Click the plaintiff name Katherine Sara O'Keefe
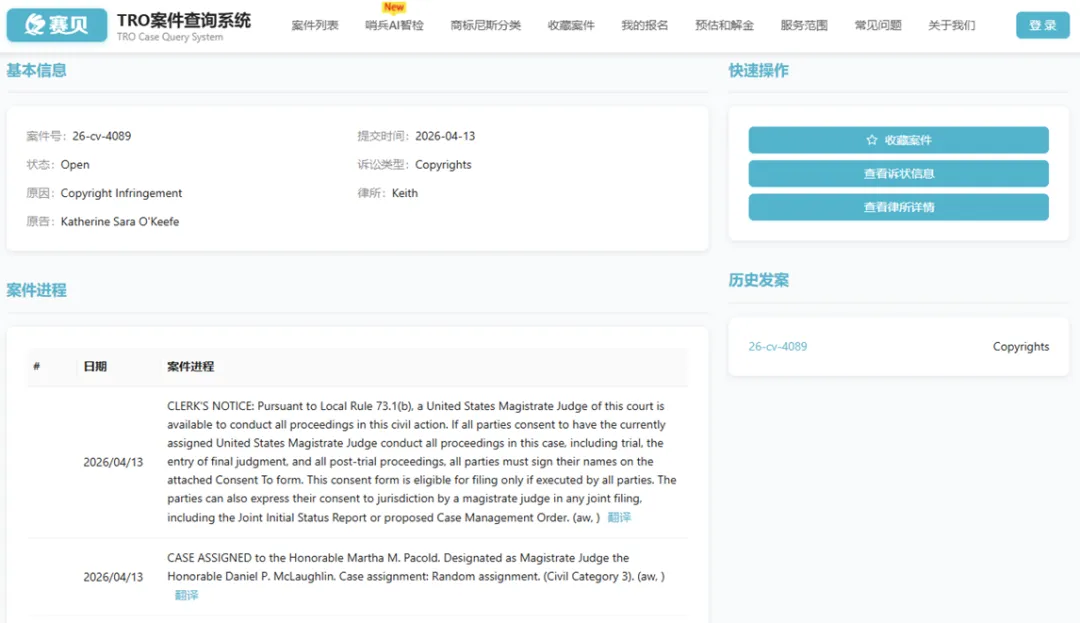Image resolution: width=1080 pixels, height=623 pixels. pyautogui.click(x=120, y=221)
